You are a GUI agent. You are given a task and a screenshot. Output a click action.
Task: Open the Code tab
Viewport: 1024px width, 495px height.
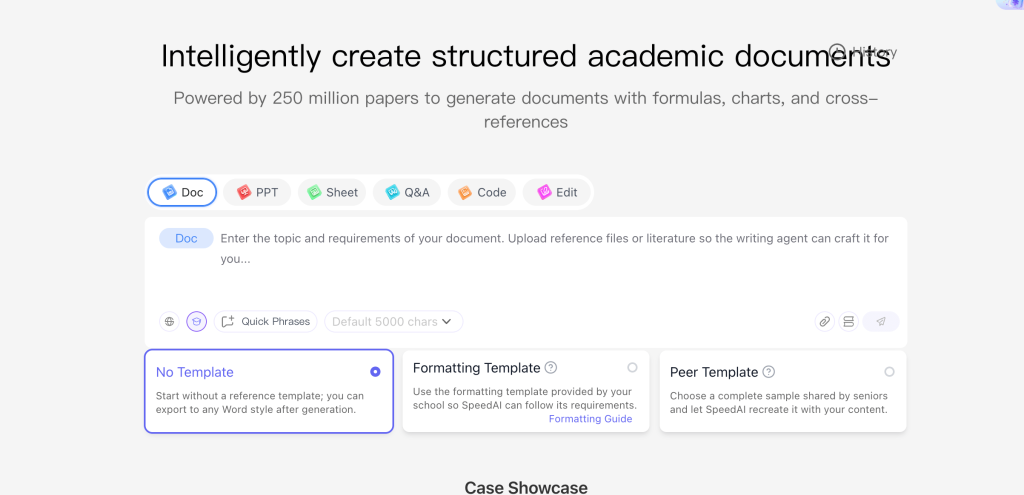482,192
